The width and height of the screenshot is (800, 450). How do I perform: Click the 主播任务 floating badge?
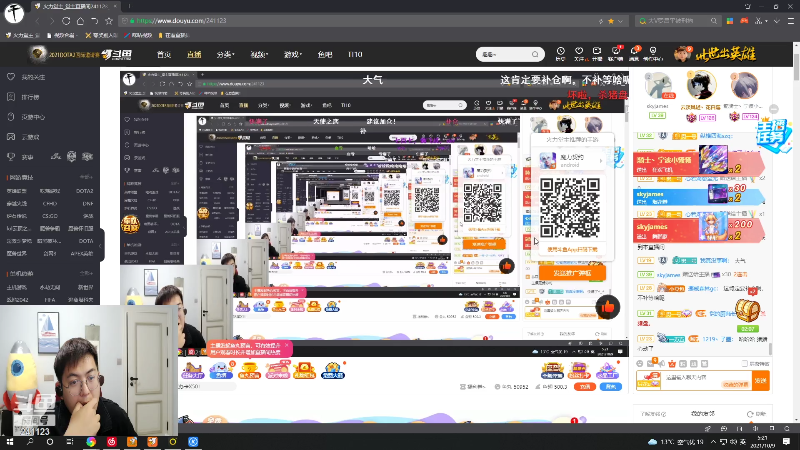pyautogui.click(x=773, y=135)
